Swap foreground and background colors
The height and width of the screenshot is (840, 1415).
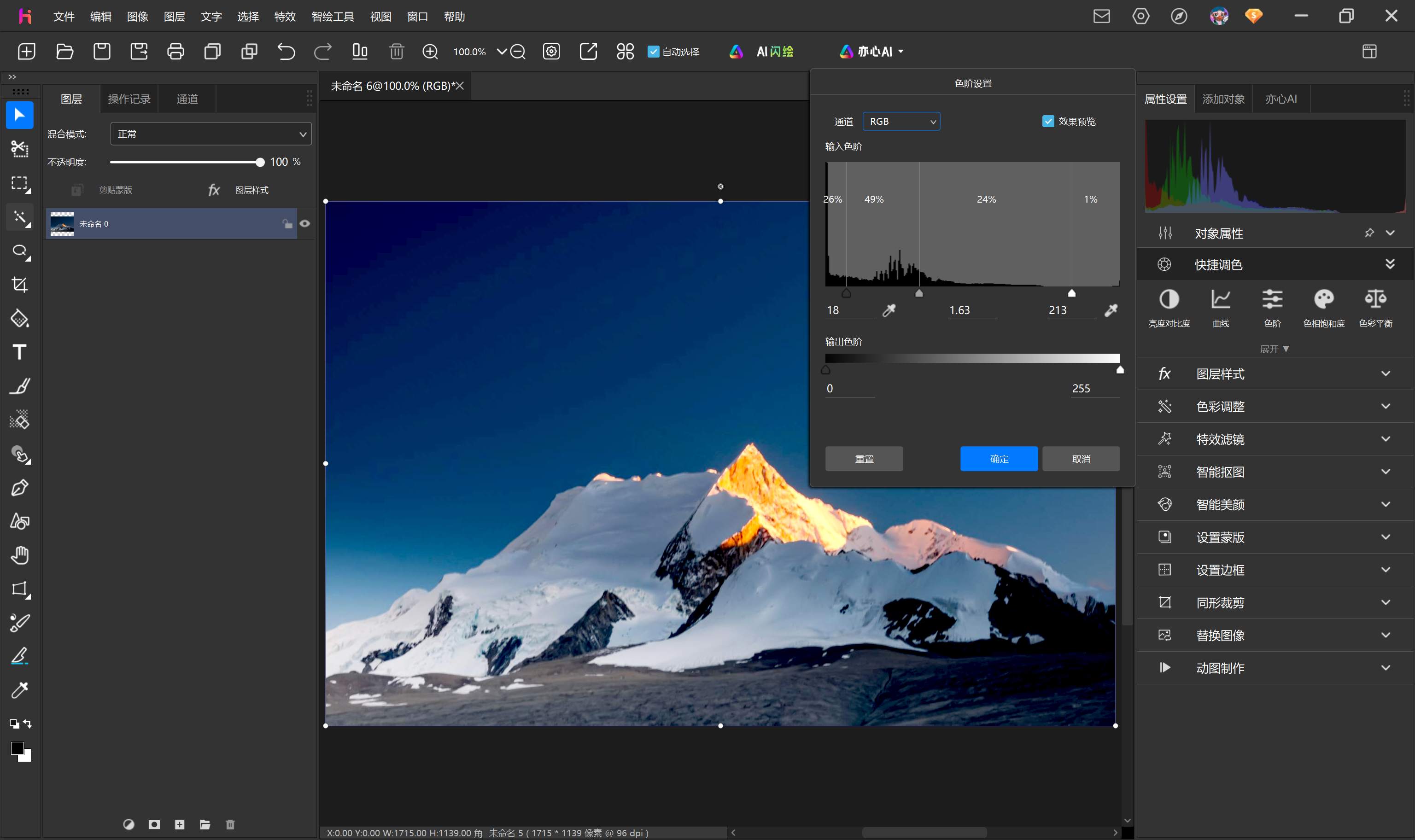click(x=27, y=724)
